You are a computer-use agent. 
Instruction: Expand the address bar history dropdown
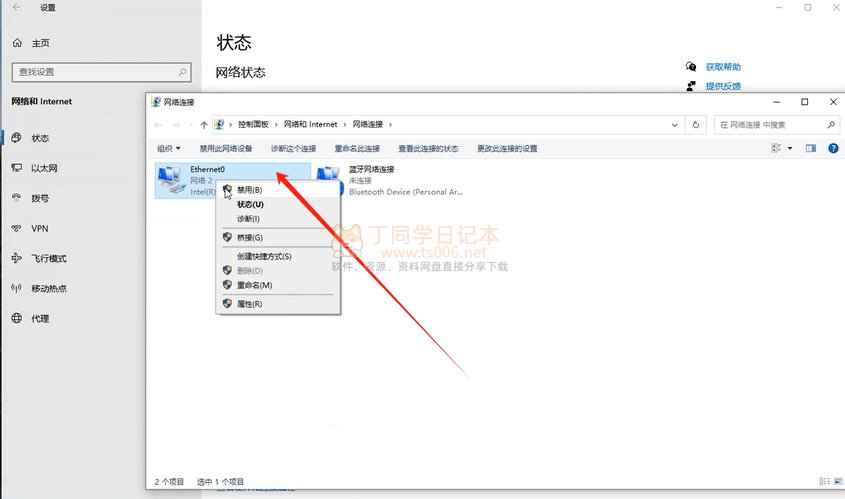click(674, 125)
